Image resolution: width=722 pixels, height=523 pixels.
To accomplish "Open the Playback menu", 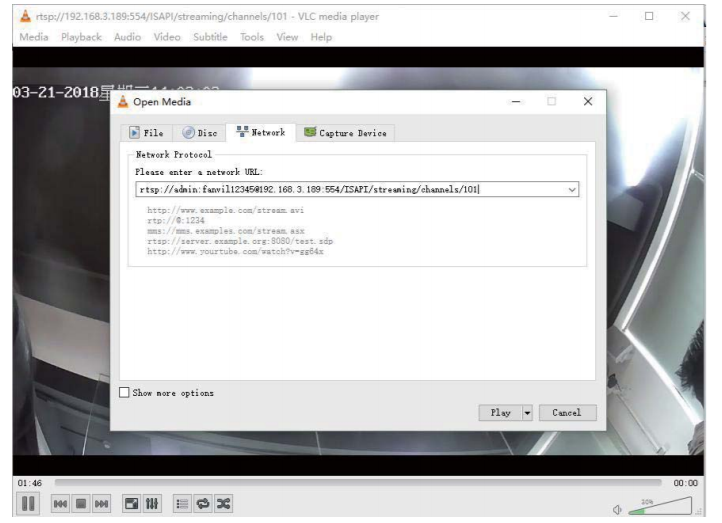I will click(x=82, y=37).
